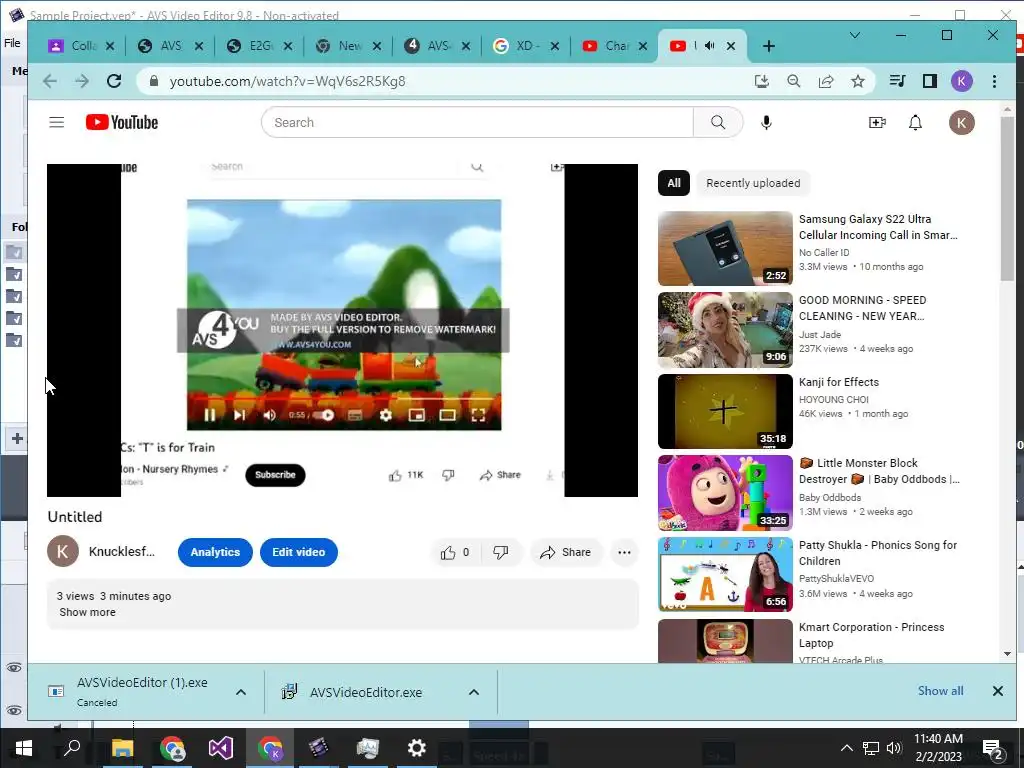Switch to the XD Google tab
This screenshot has height=768, width=1024.
(x=527, y=46)
